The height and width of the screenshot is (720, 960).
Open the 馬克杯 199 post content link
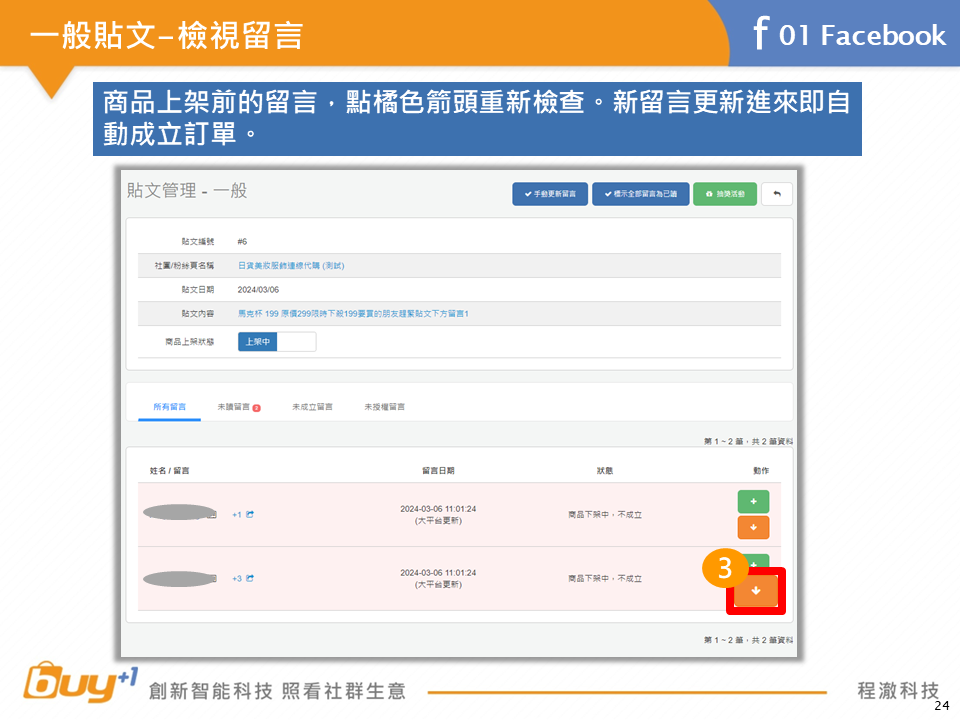pos(353,314)
